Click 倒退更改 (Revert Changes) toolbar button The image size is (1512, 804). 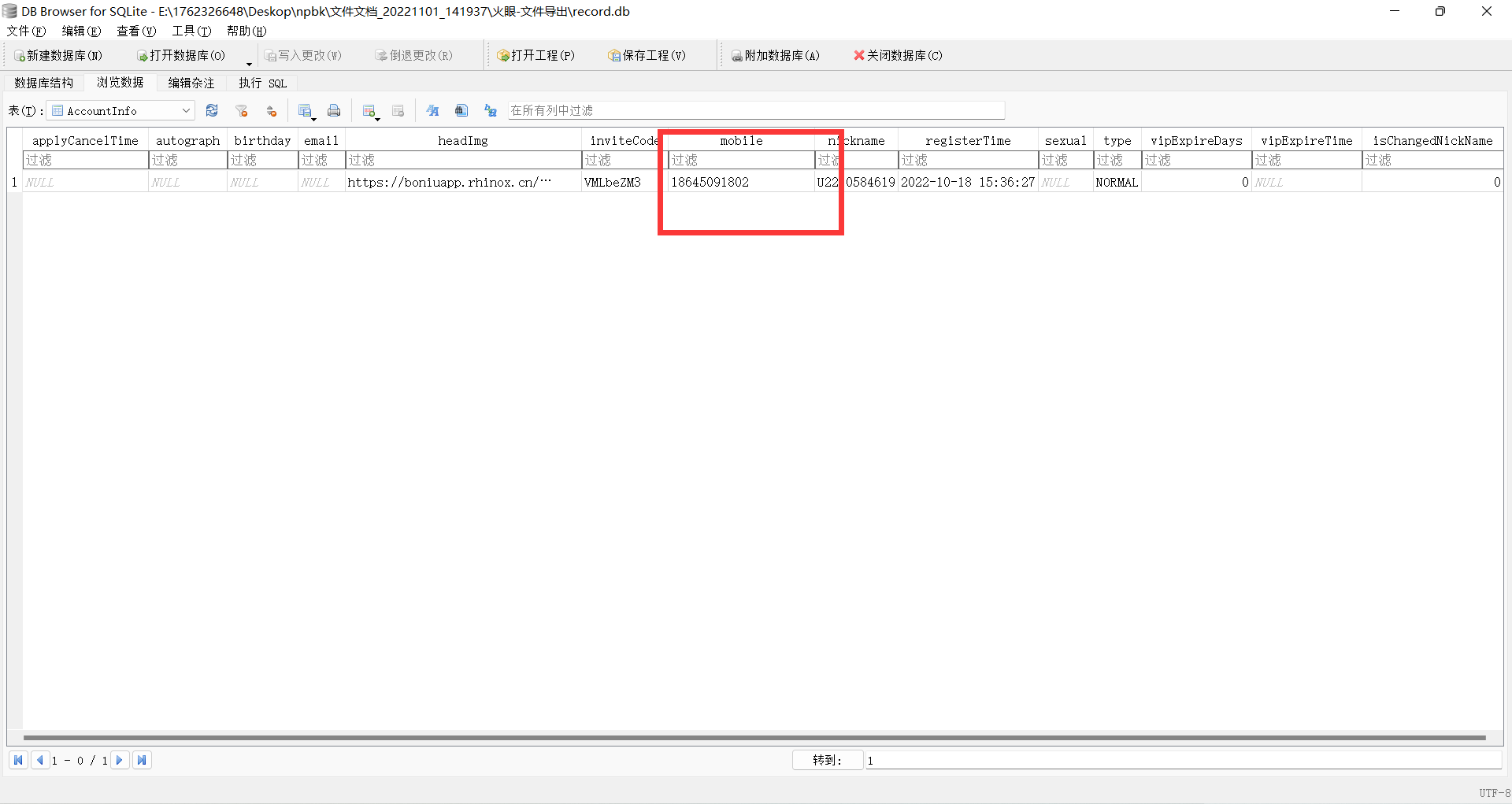point(414,55)
